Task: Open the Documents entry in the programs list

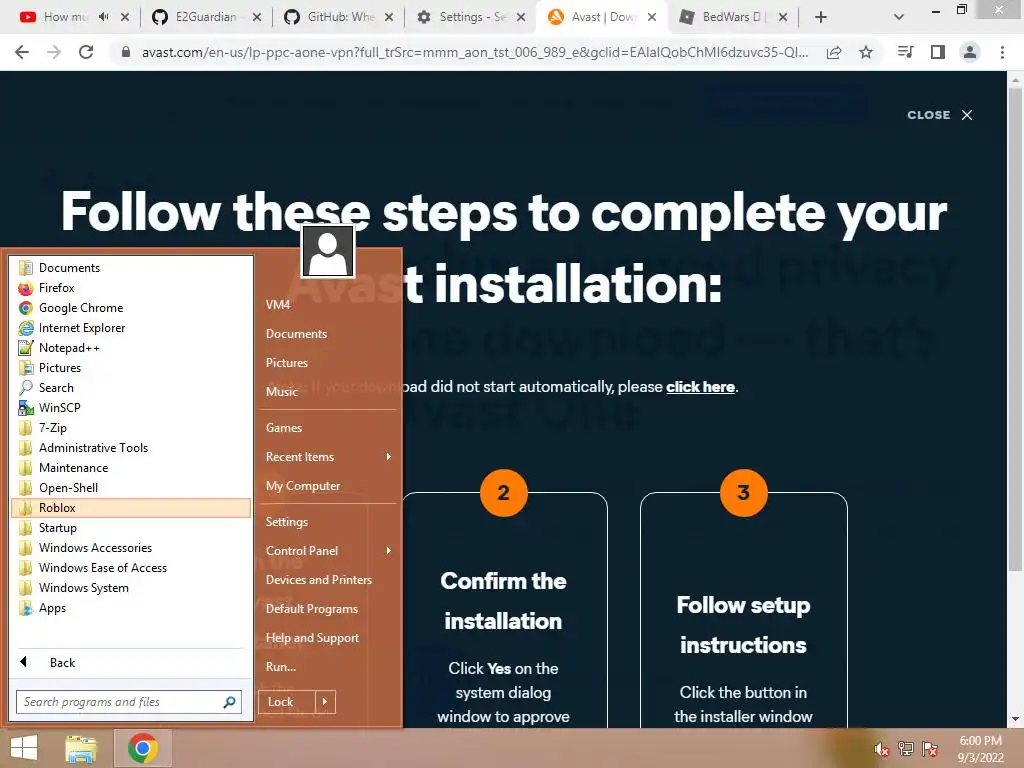Action: click(x=131, y=268)
